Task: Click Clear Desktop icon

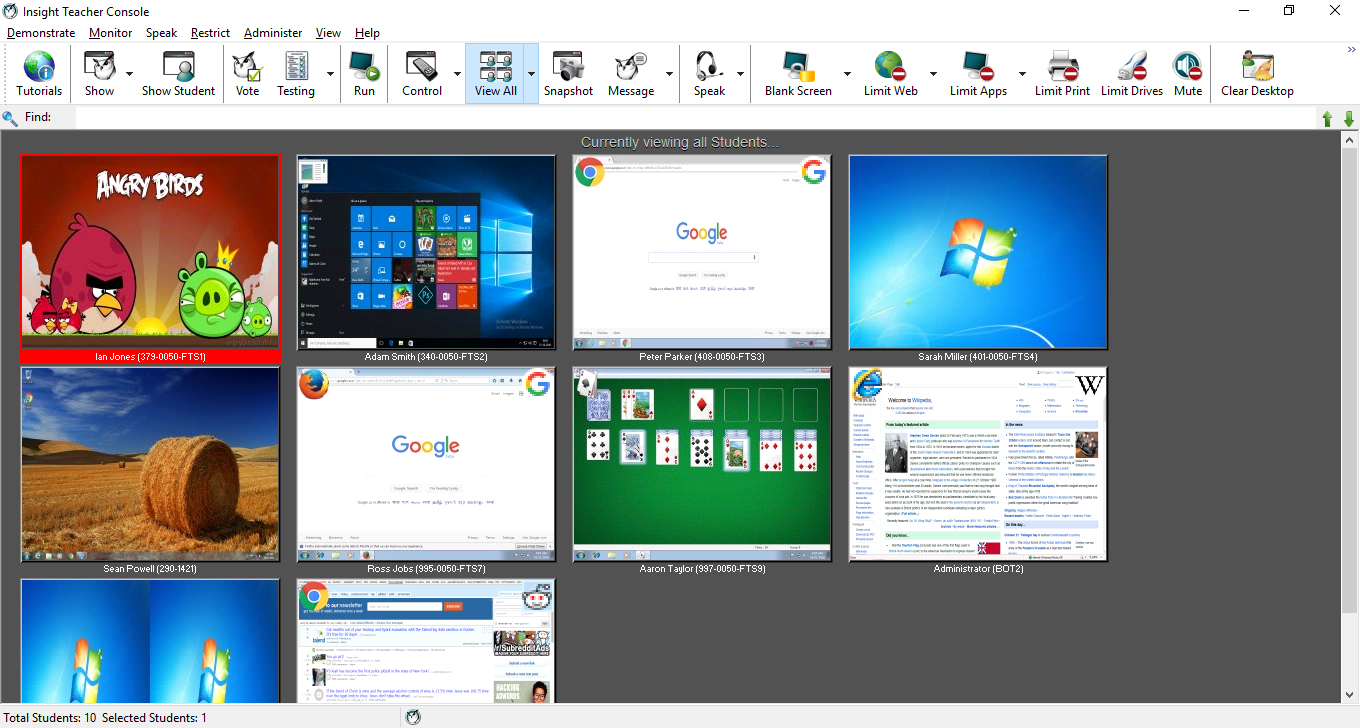Action: coord(1257,74)
